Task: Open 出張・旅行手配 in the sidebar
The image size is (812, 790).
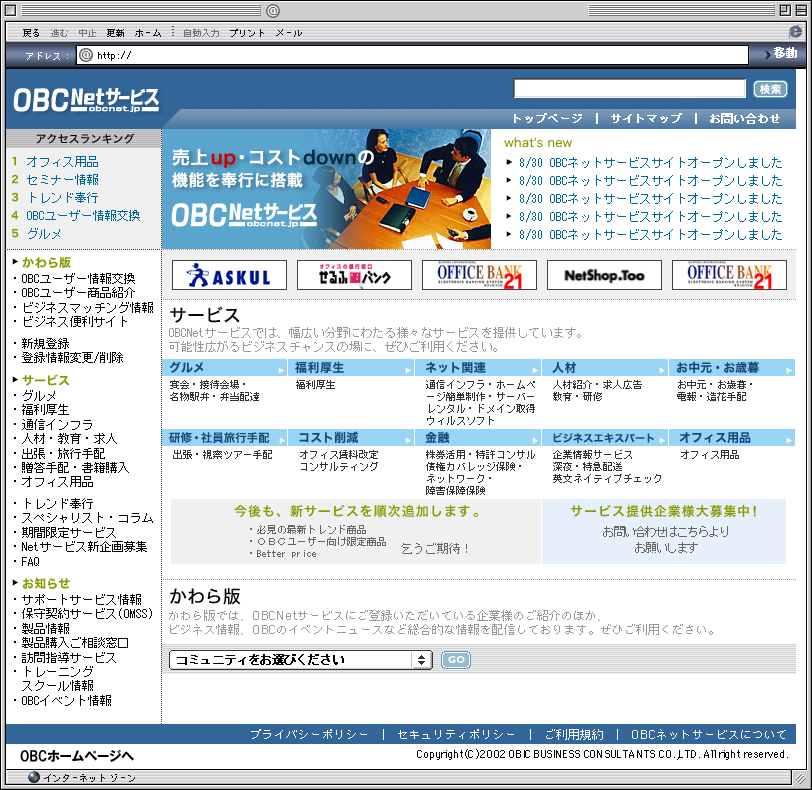Action: [x=63, y=453]
